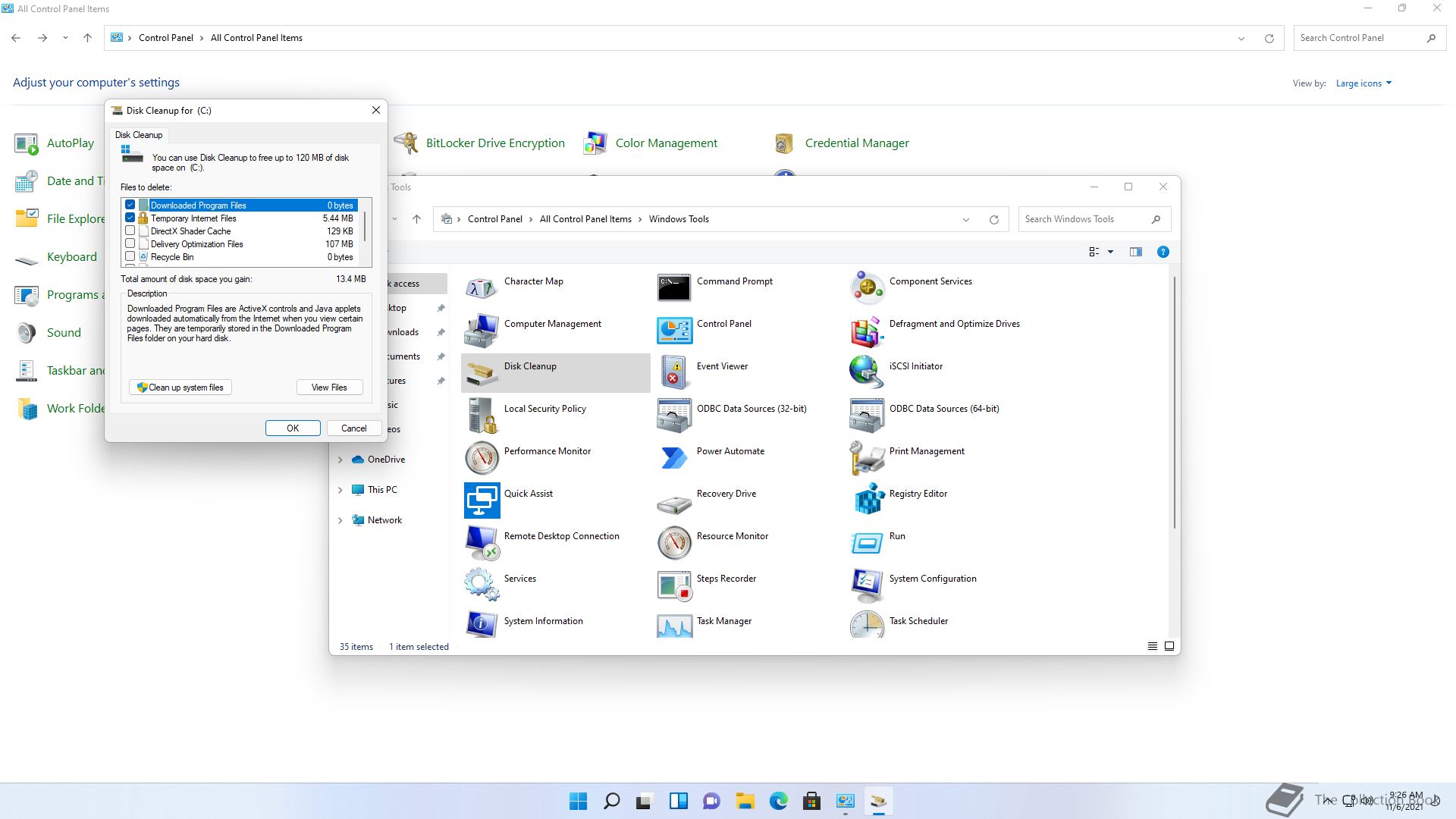1456x819 pixels.
Task: Open recent locations dropdown in Control Panel
Action: [x=65, y=38]
